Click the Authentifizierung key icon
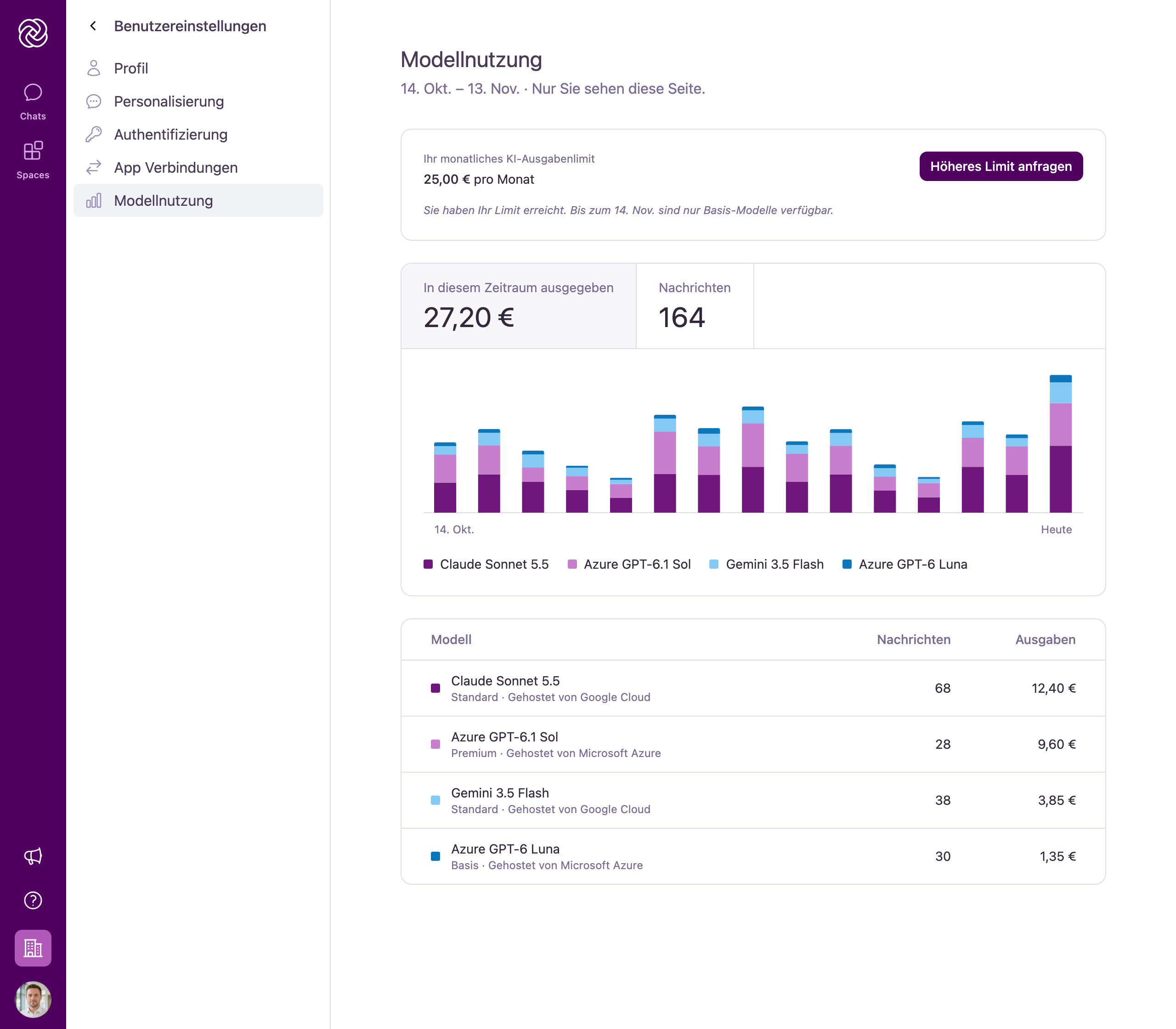Image resolution: width=1176 pixels, height=1029 pixels. click(94, 134)
